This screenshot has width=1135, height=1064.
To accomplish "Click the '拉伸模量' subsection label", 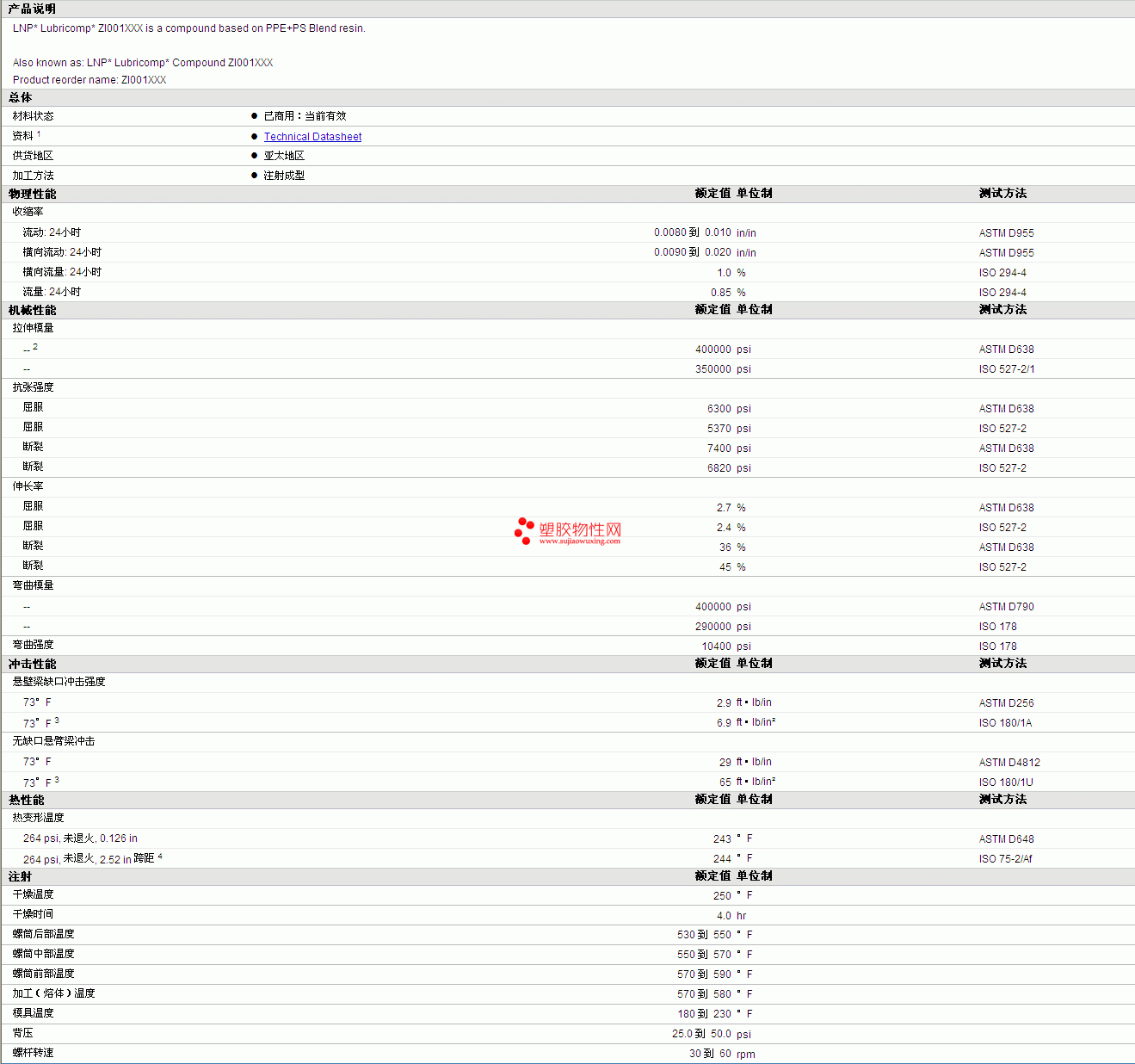I will click(33, 328).
